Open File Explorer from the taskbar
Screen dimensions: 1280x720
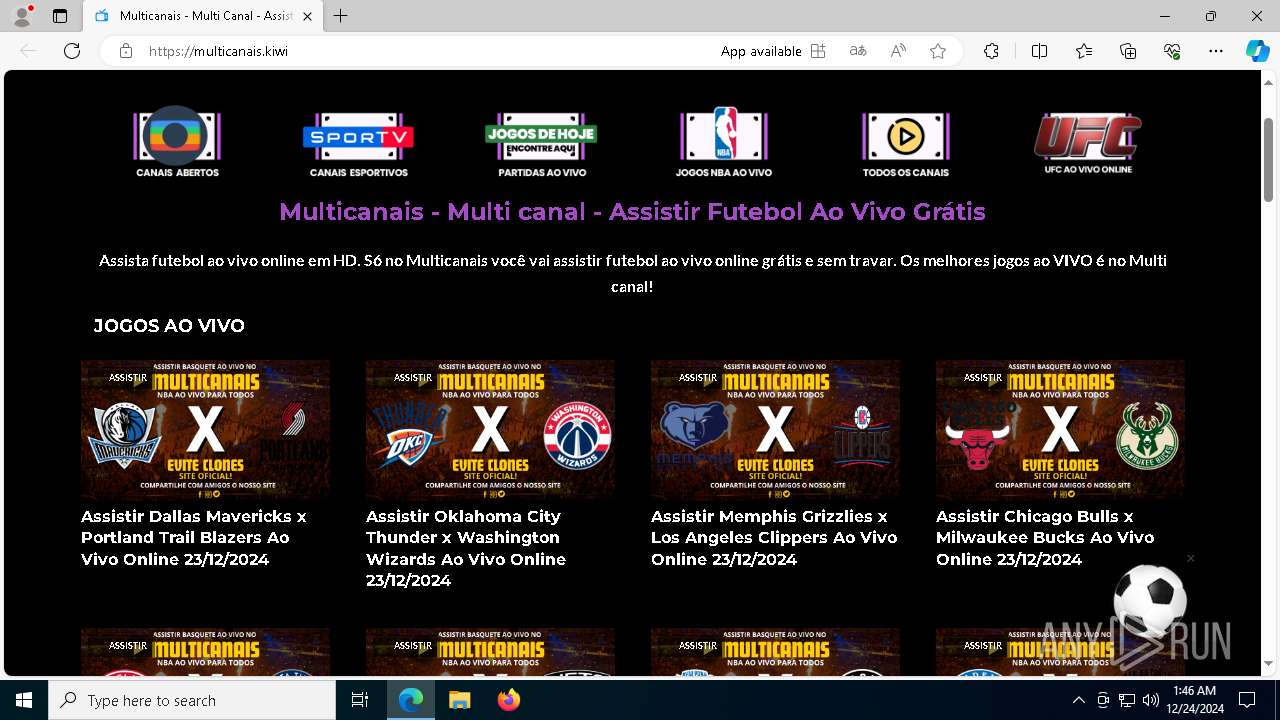tap(459, 700)
